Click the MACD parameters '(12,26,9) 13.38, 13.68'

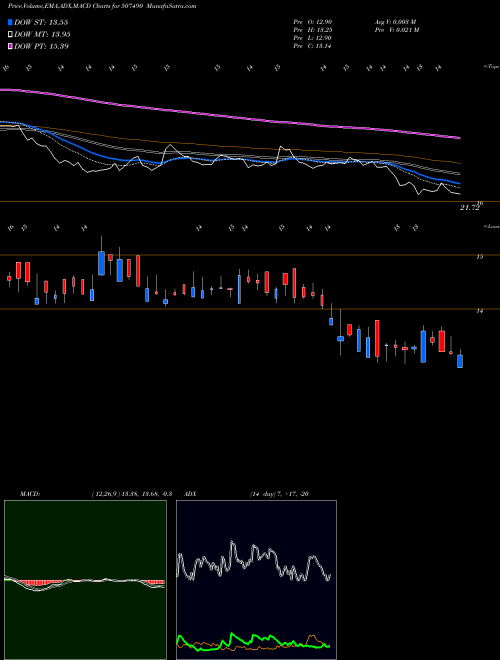[x=125, y=494]
